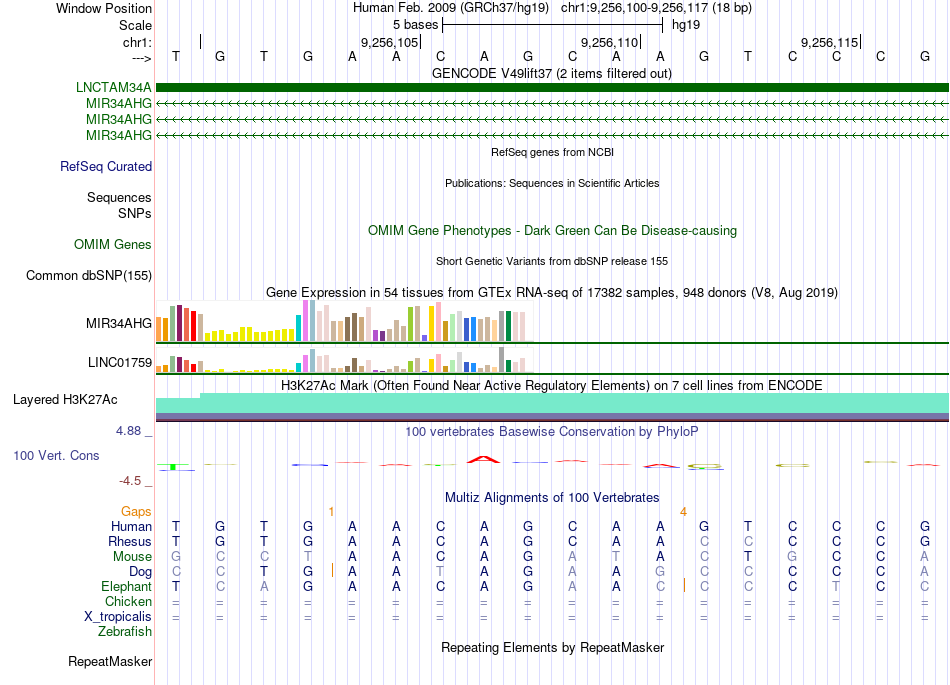Click chr1:9,256,100-9,256,117 (18 bp) position text

tap(656, 8)
